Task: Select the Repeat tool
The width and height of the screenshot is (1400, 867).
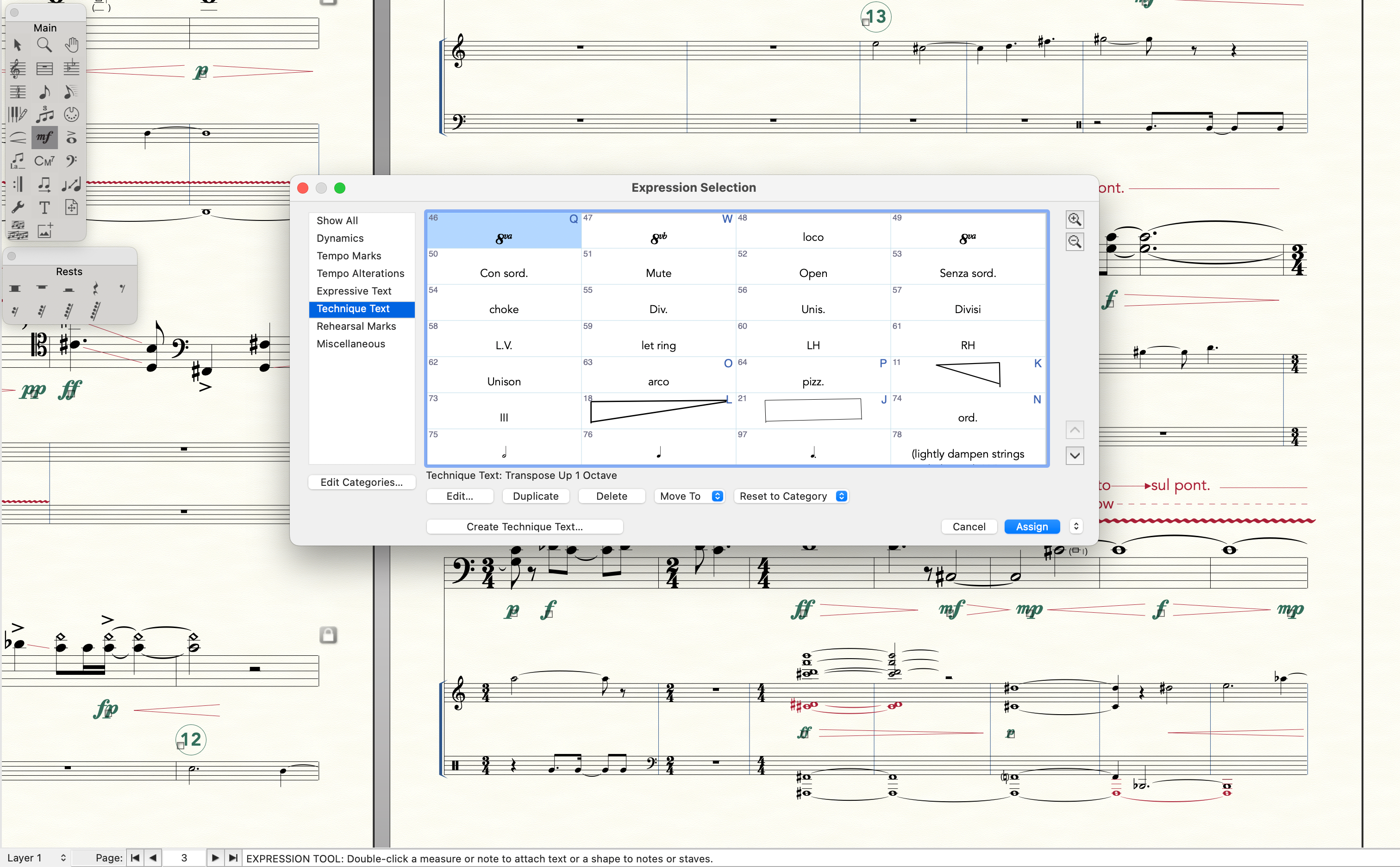Action: tap(17, 184)
